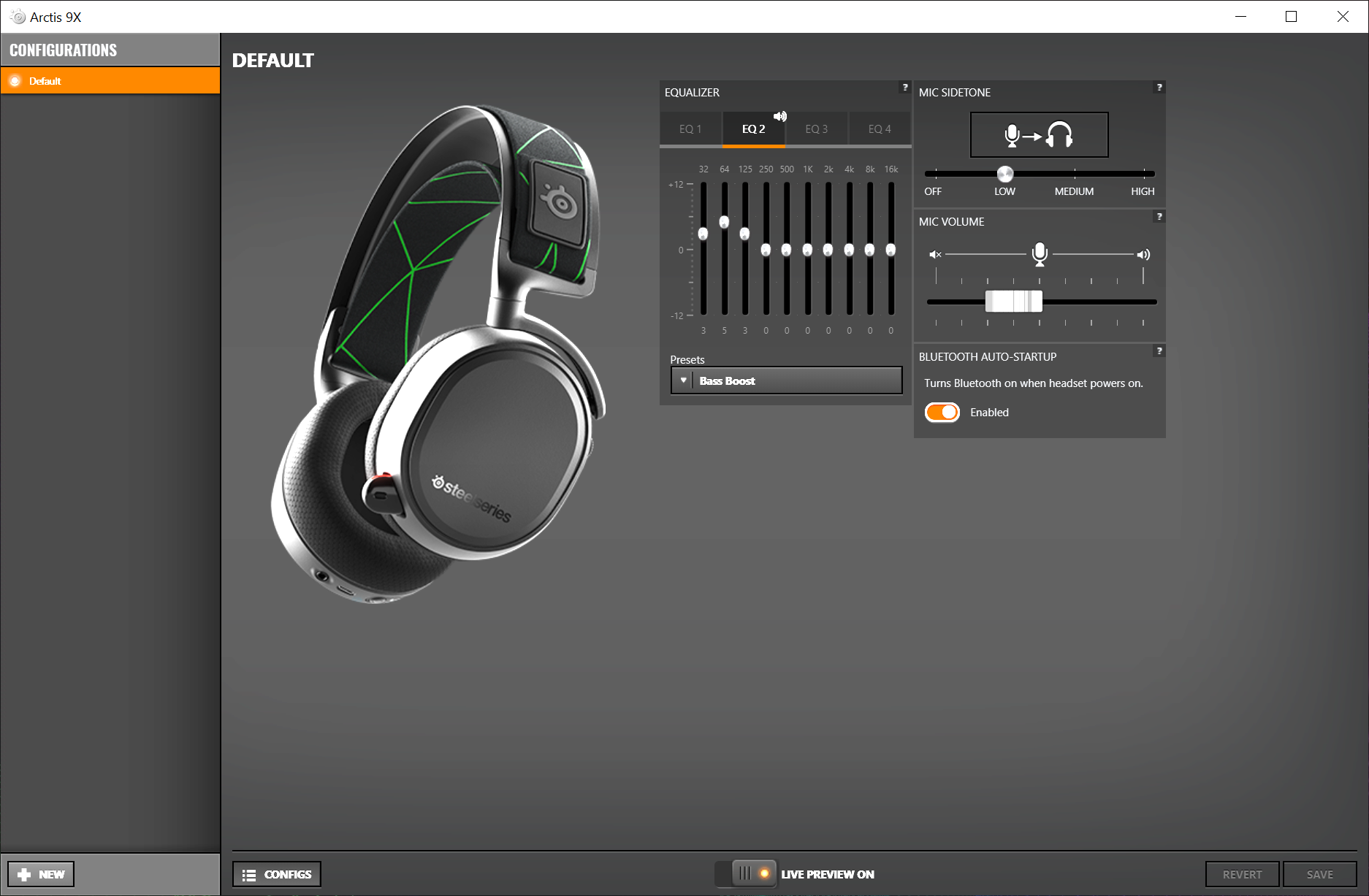The image size is (1369, 896).
Task: Click the 16k equalizer slider handle
Action: point(891,250)
